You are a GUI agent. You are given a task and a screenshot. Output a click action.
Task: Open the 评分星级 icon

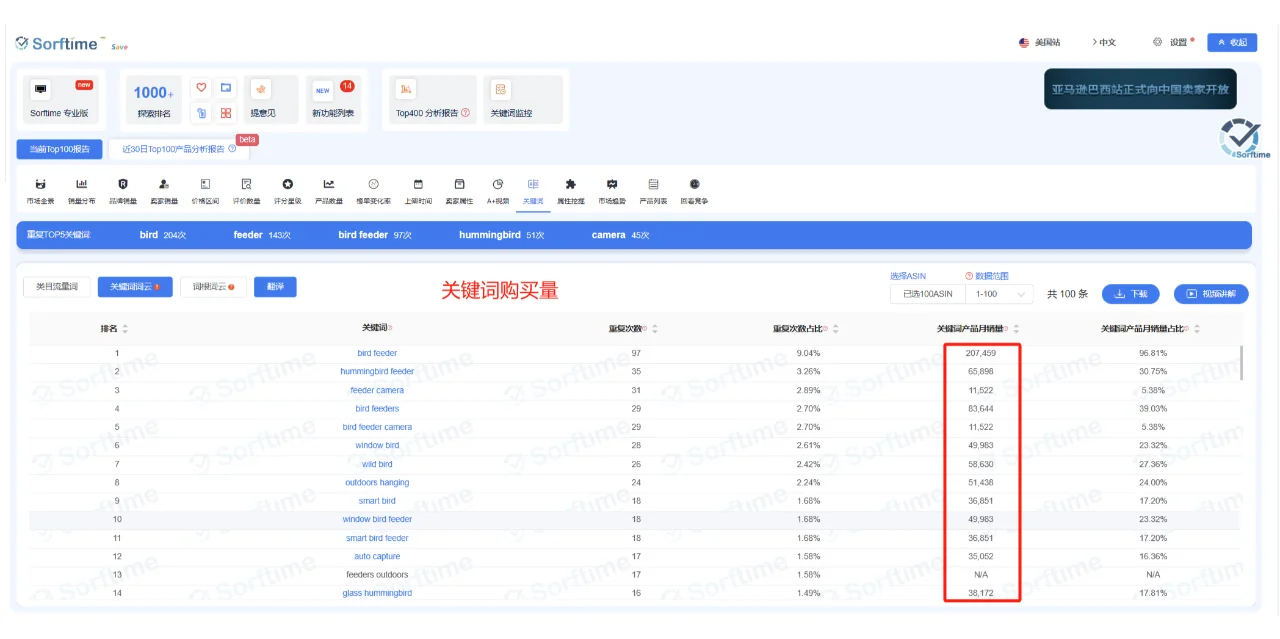(x=287, y=190)
